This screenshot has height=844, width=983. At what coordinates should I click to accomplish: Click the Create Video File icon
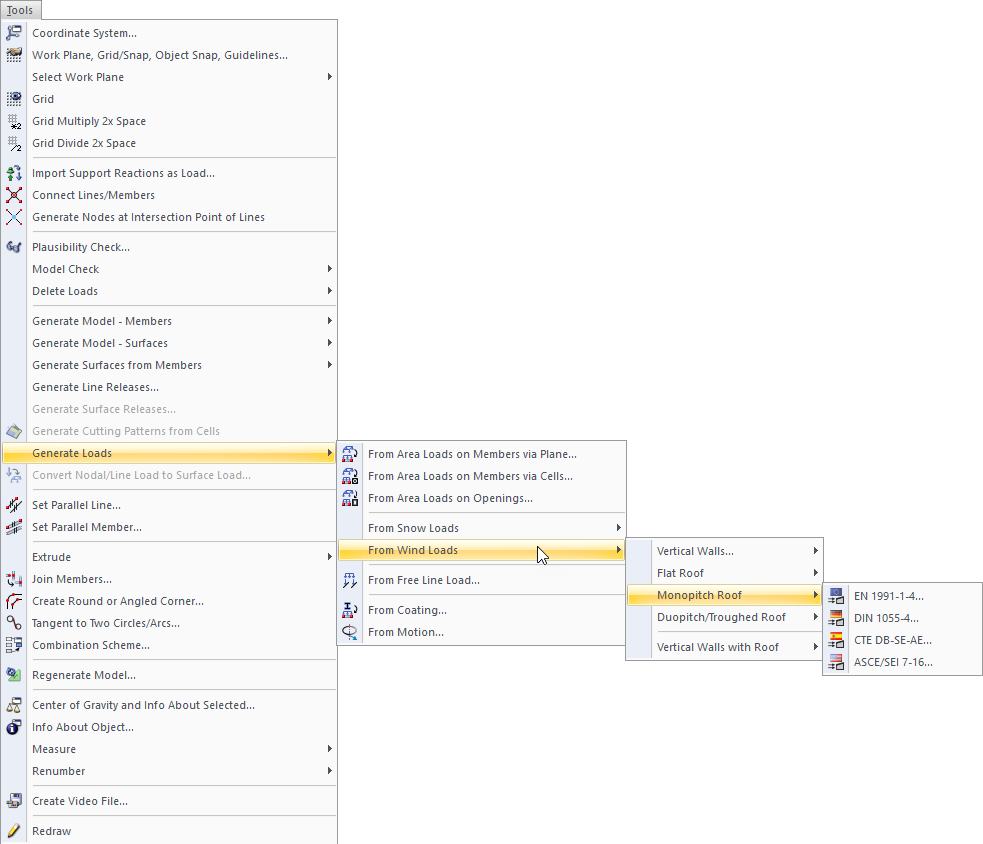tap(14, 801)
